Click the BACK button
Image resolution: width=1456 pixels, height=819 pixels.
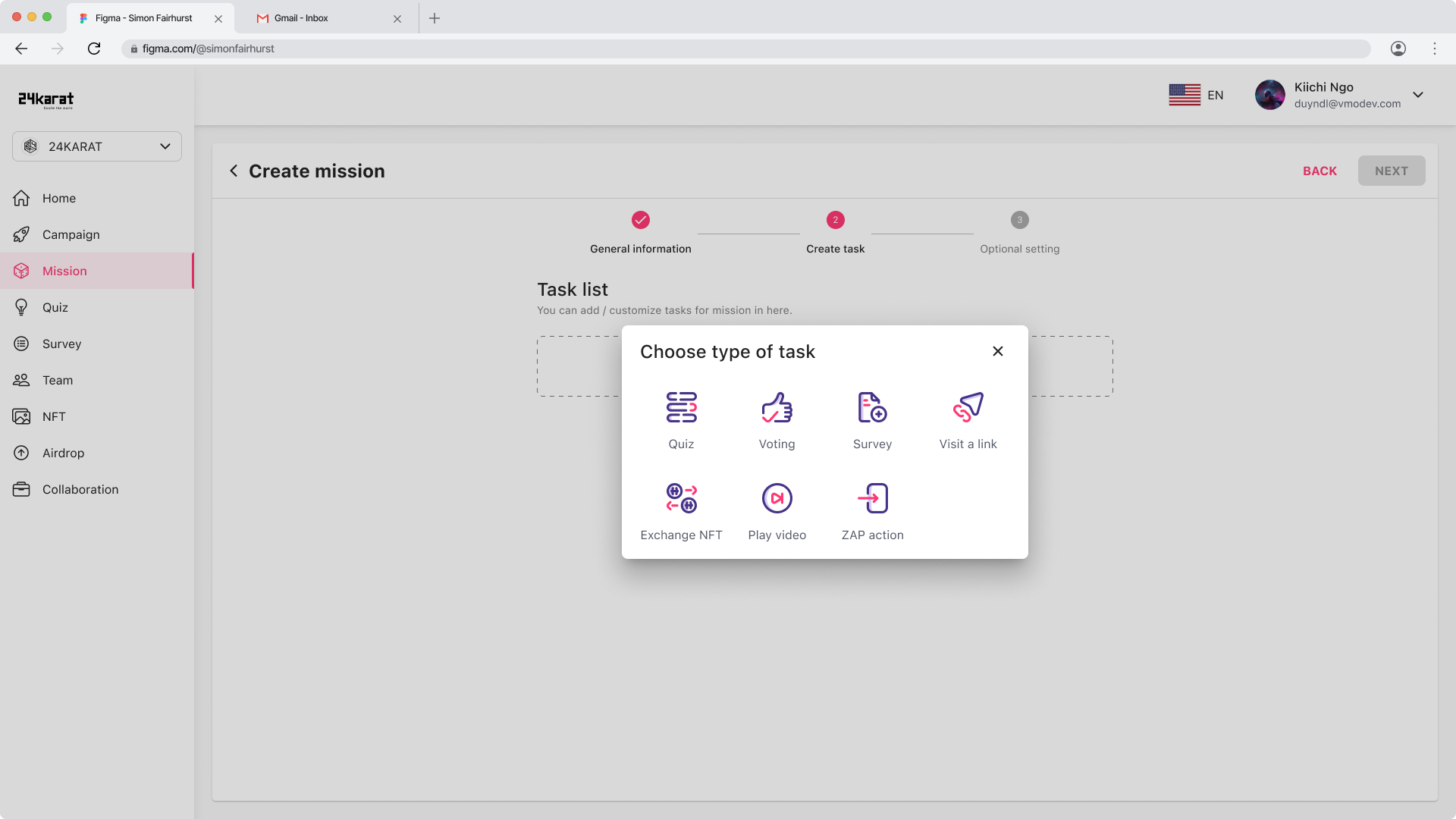click(1319, 171)
